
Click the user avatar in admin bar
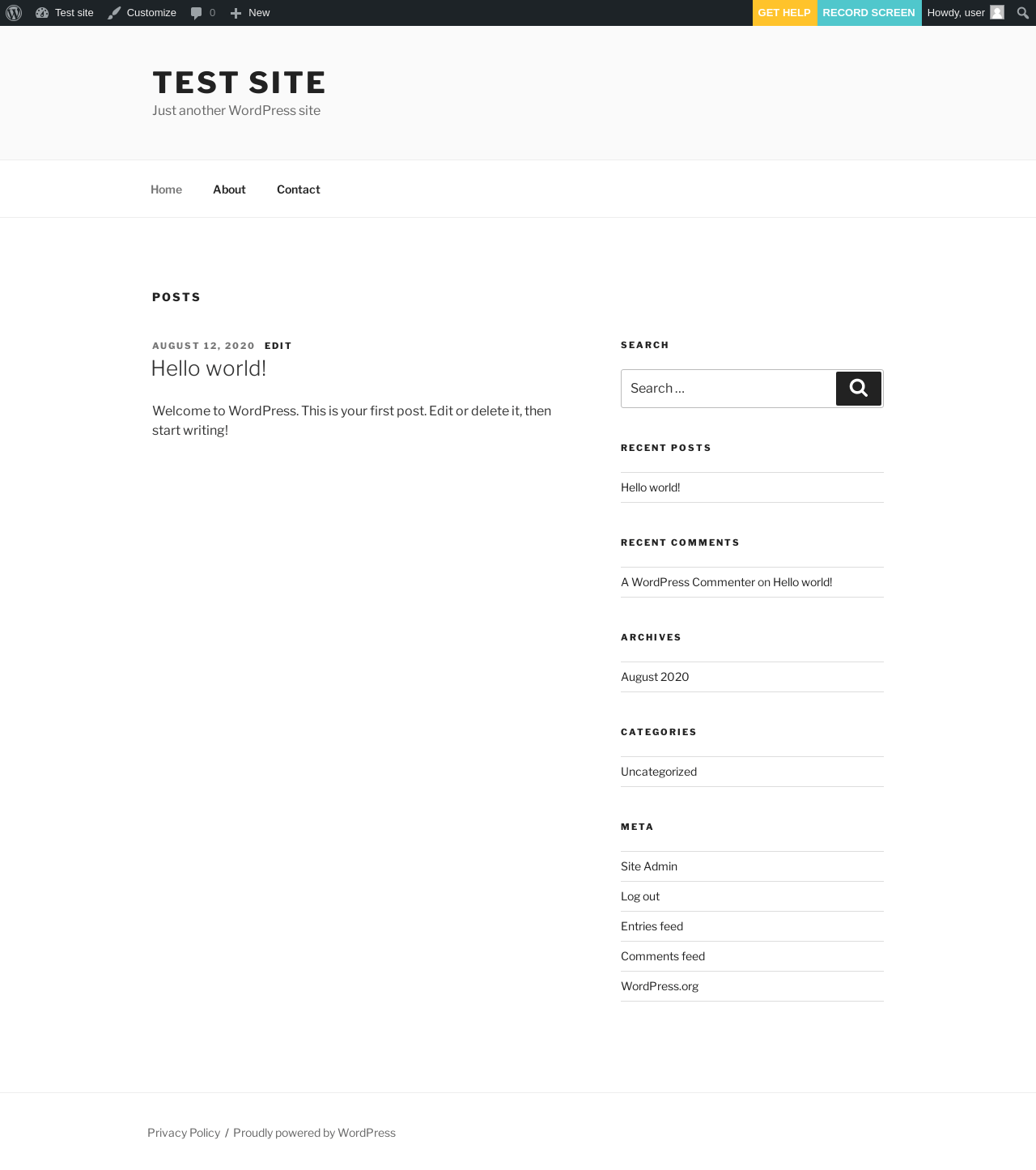point(997,13)
